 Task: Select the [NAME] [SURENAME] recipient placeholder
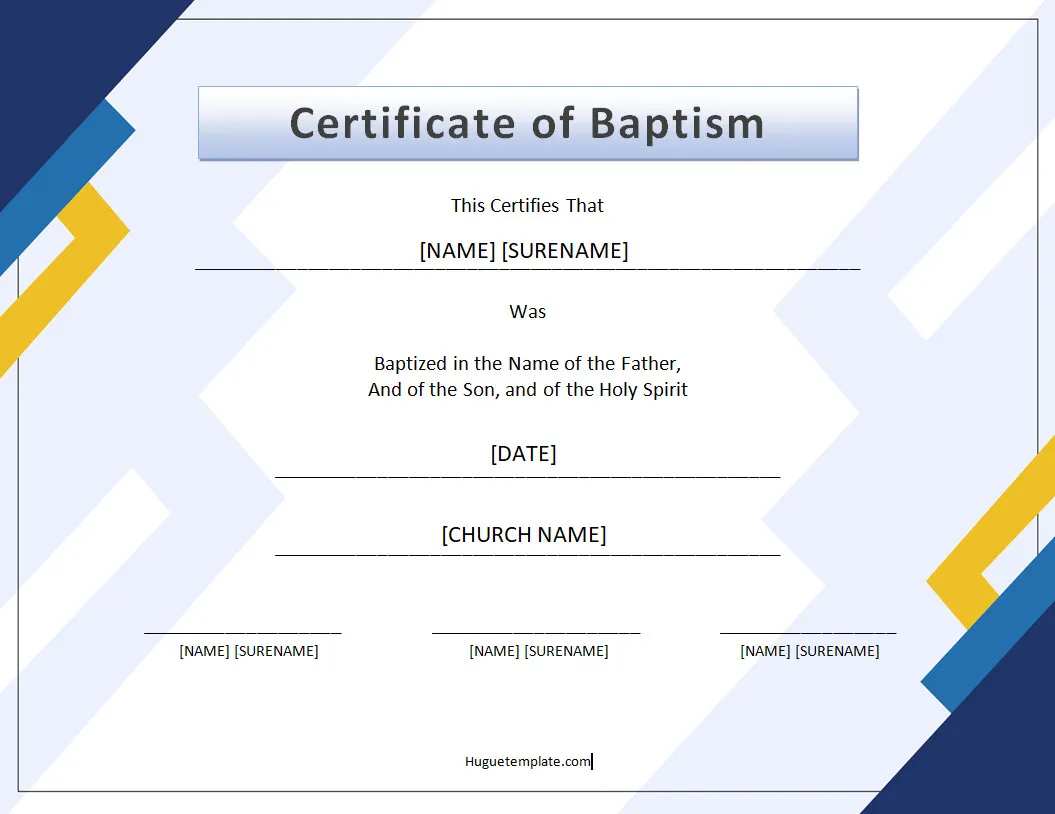[527, 250]
